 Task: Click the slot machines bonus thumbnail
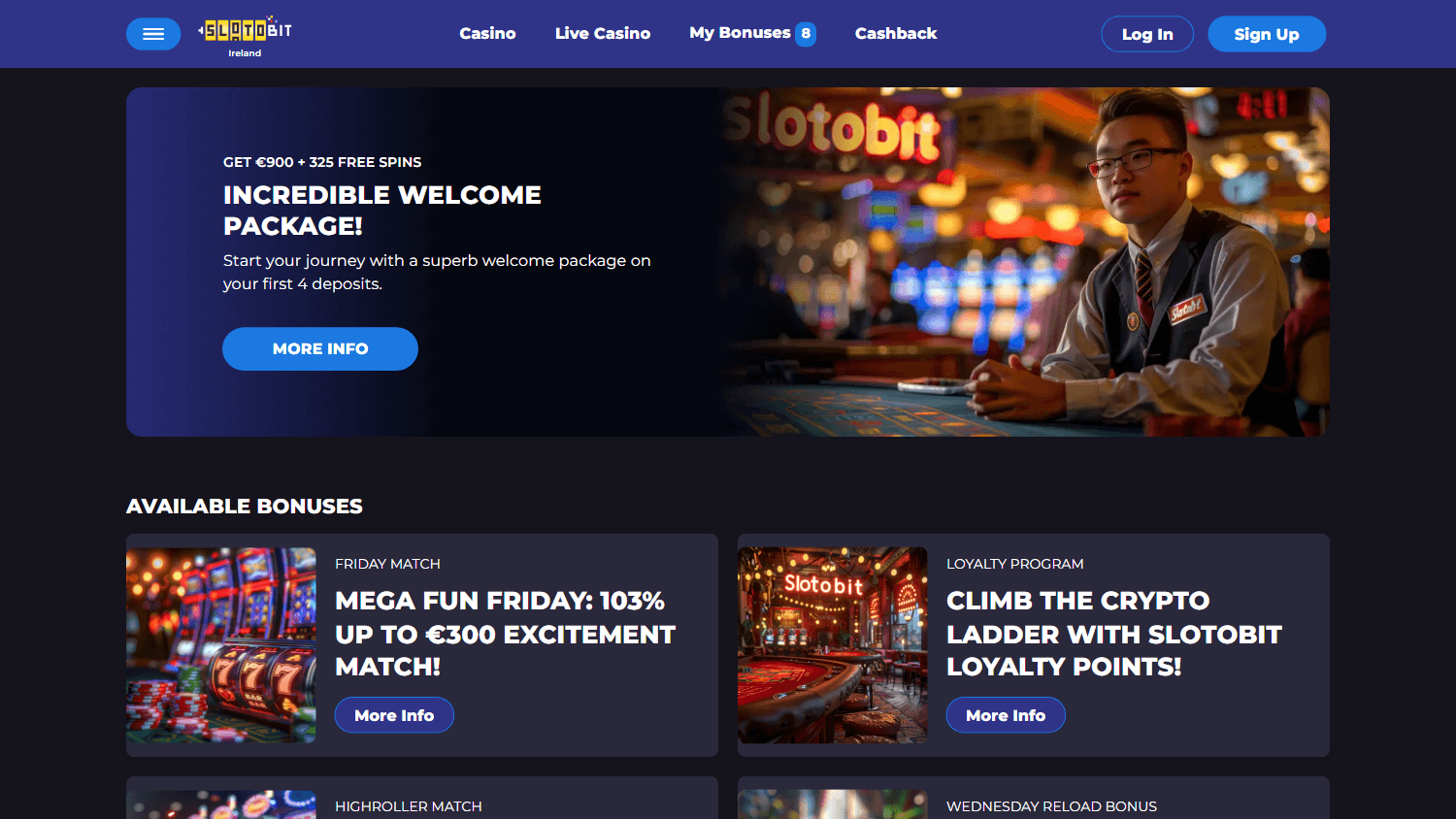[x=221, y=645]
